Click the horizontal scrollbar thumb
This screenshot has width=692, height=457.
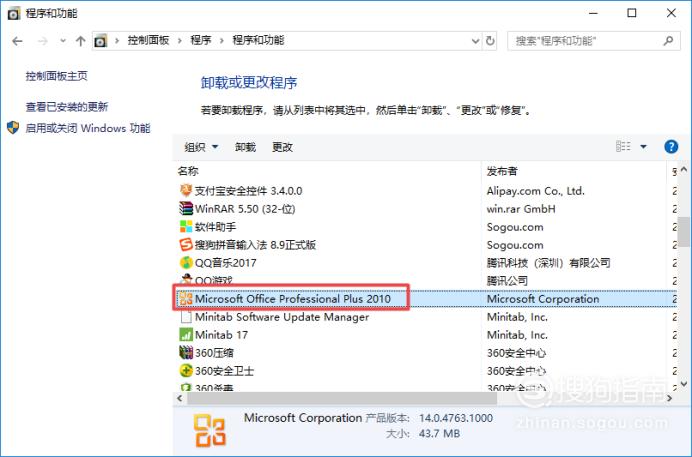coord(342,398)
